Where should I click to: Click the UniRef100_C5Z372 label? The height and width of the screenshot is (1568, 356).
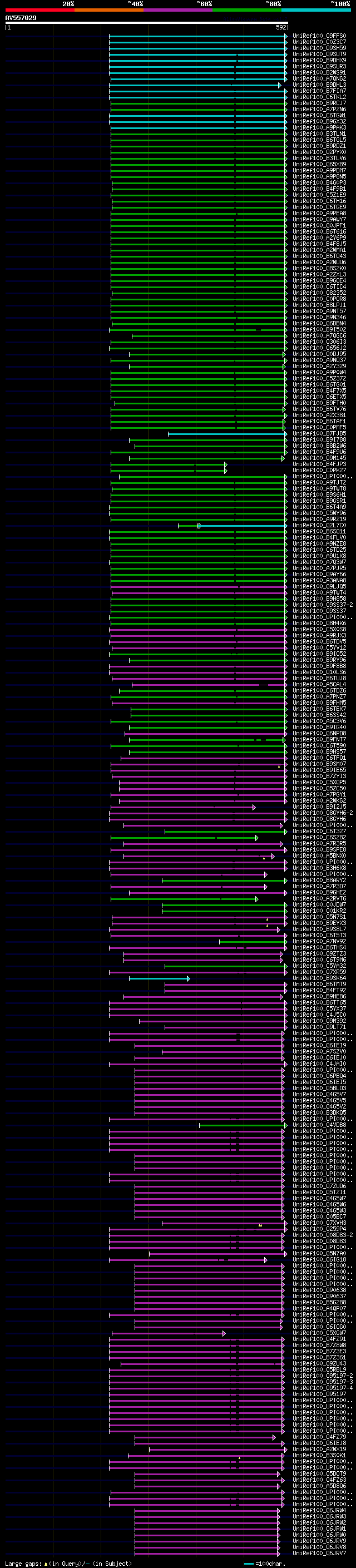point(319,379)
